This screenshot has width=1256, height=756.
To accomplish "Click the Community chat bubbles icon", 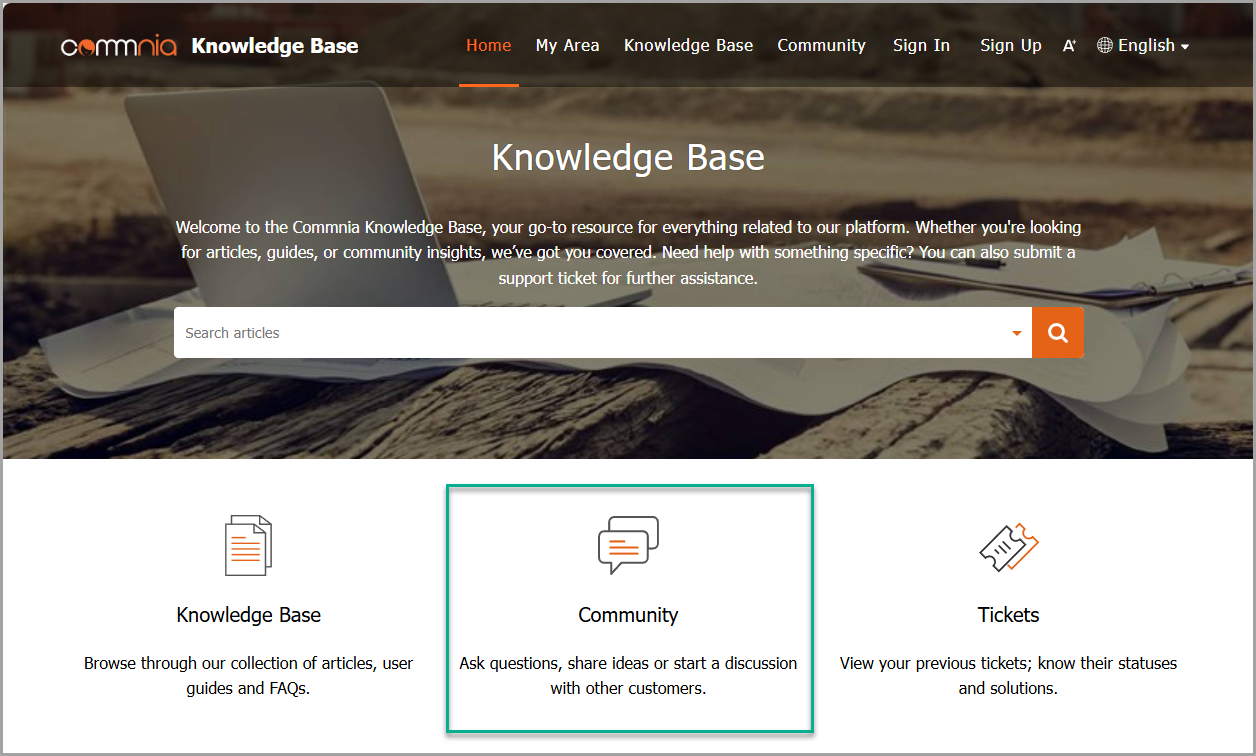I will click(x=628, y=544).
